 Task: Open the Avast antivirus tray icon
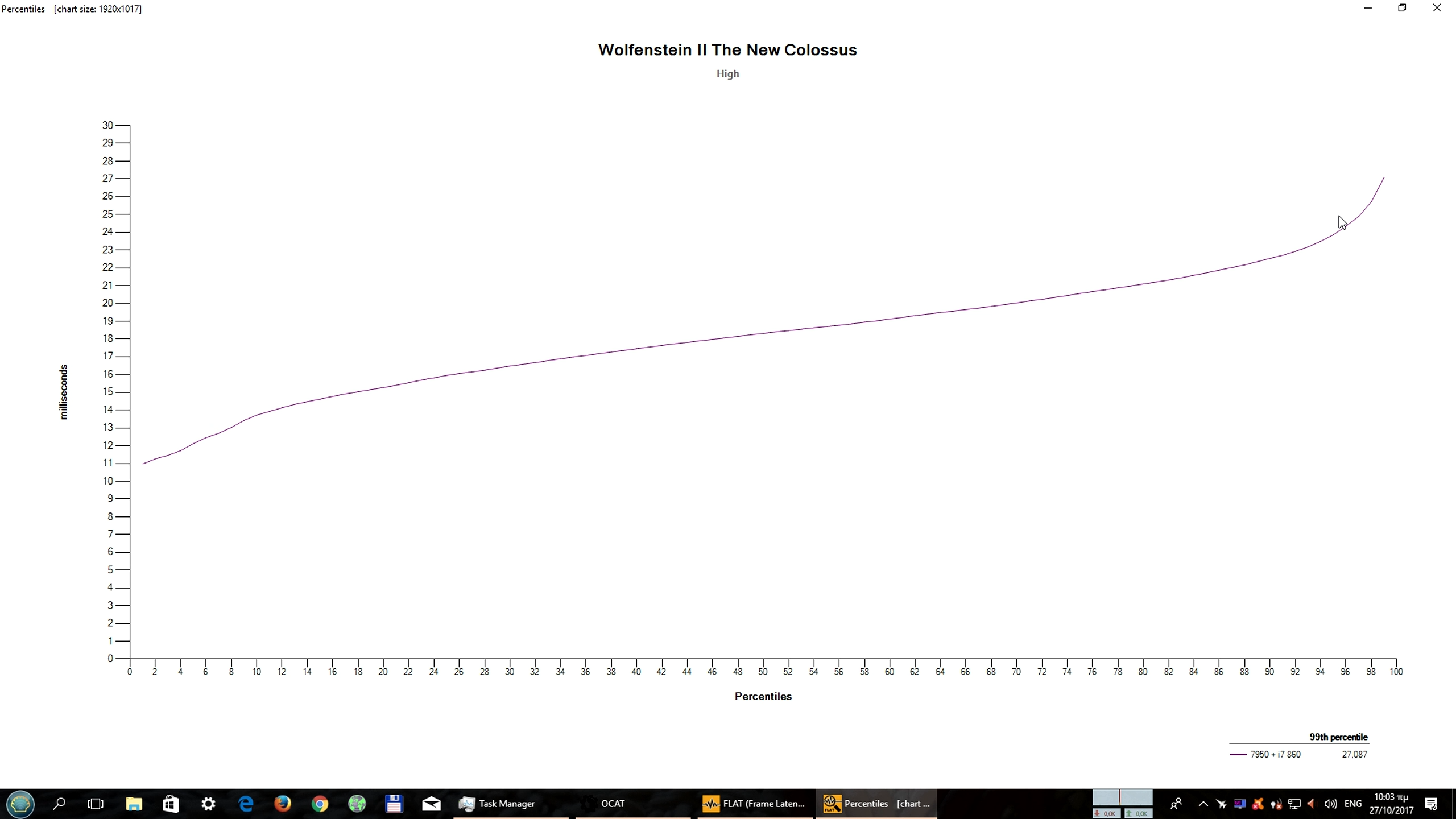coord(1258,804)
